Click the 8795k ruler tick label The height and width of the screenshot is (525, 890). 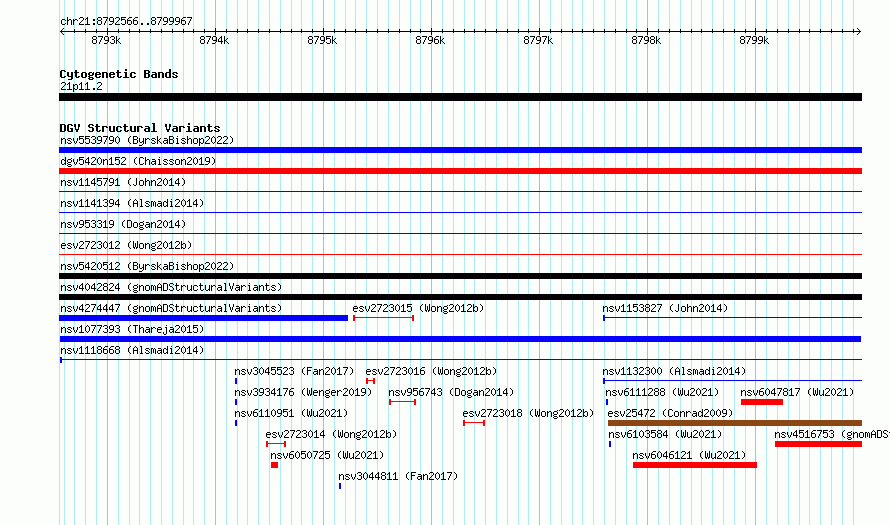pos(322,40)
